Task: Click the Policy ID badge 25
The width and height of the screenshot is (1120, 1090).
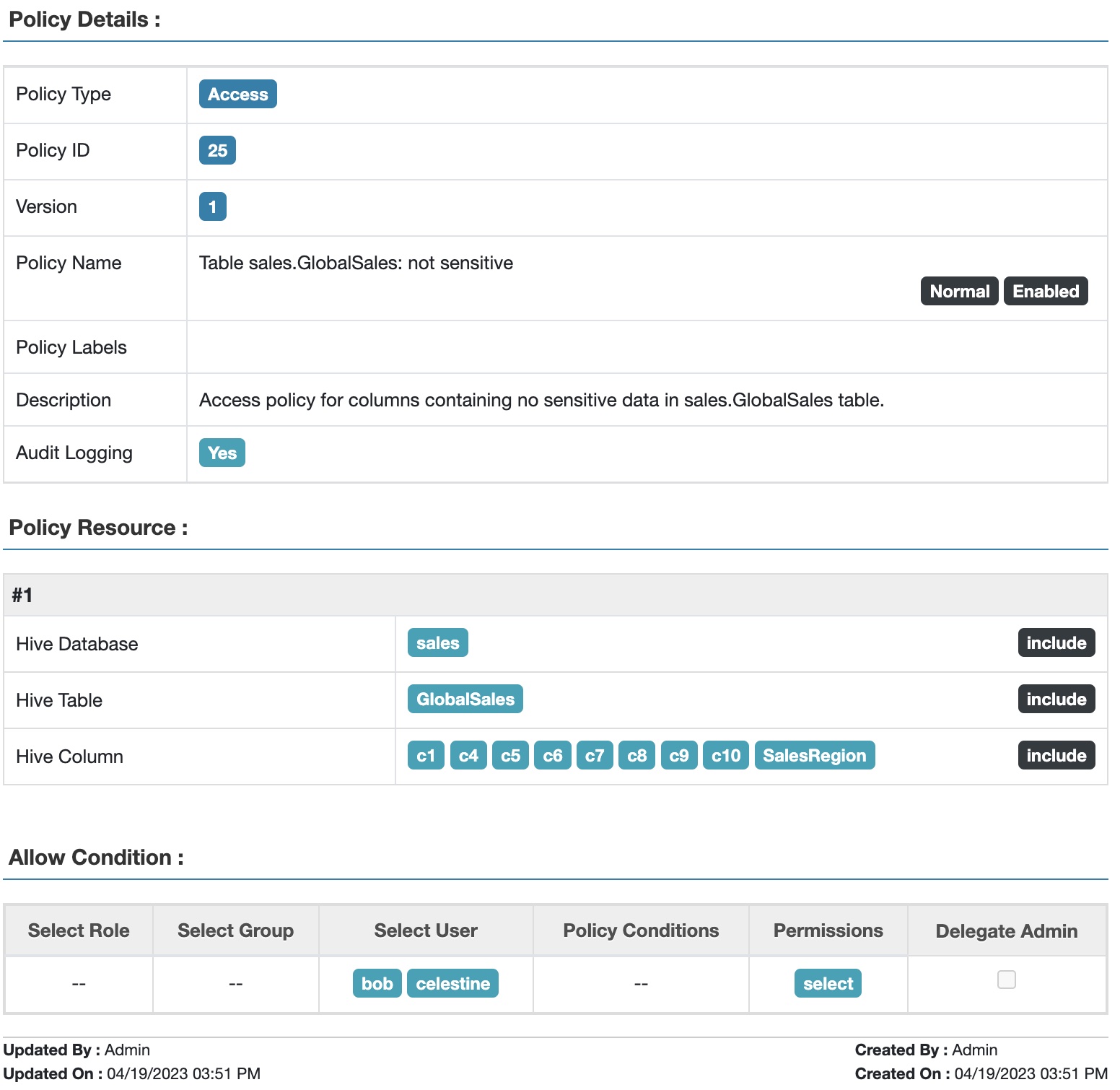Action: [x=217, y=151]
